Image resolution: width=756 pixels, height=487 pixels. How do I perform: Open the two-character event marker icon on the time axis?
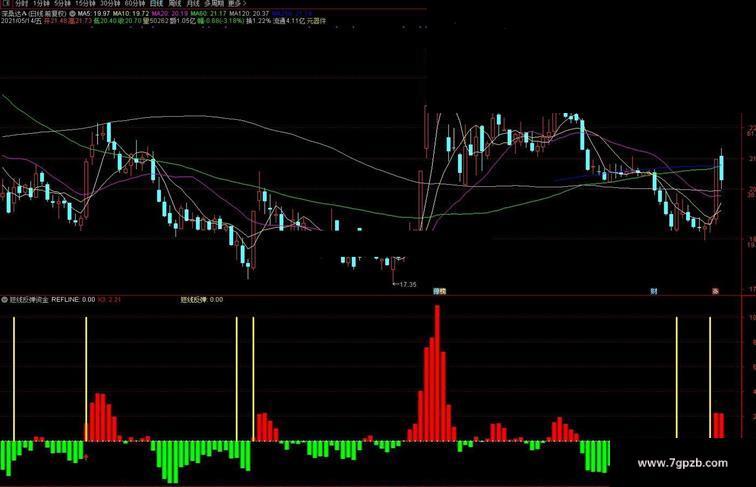coord(439,291)
